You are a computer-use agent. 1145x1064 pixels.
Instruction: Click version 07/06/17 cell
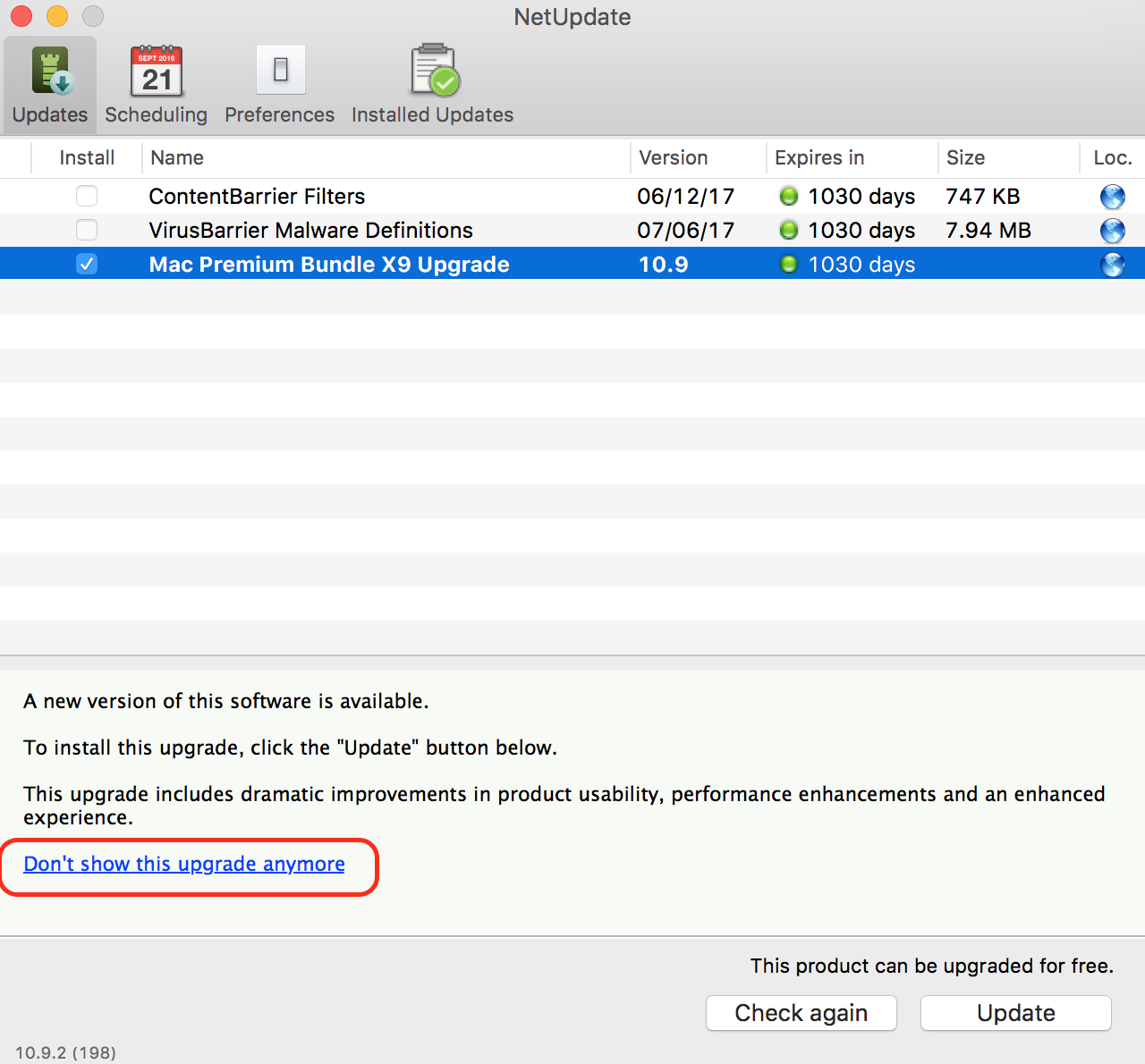pyautogui.click(x=685, y=230)
